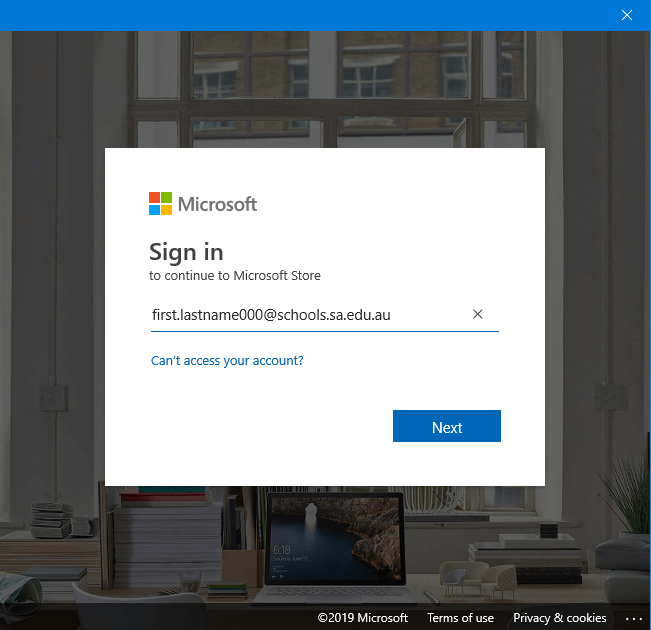Image resolution: width=651 pixels, height=630 pixels.
Task: Open the more options ellipsis in footer
Action: click(634, 619)
